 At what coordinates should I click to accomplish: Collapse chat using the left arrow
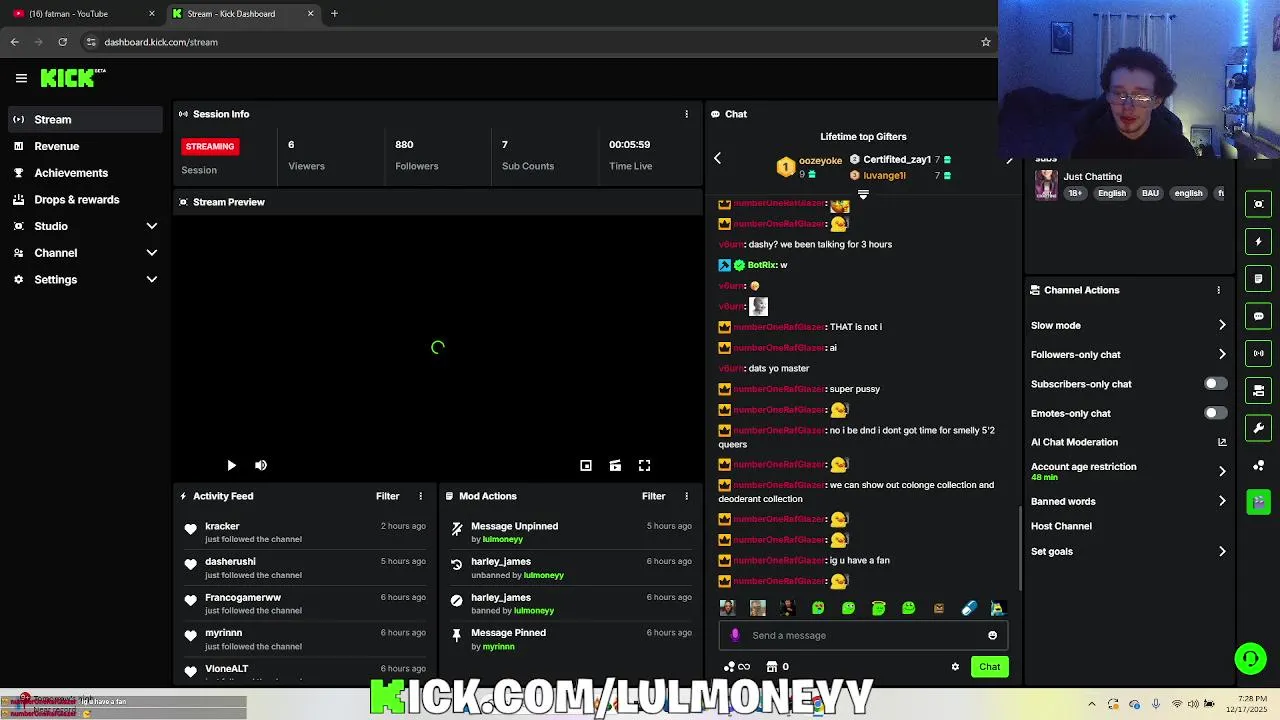pos(717,158)
